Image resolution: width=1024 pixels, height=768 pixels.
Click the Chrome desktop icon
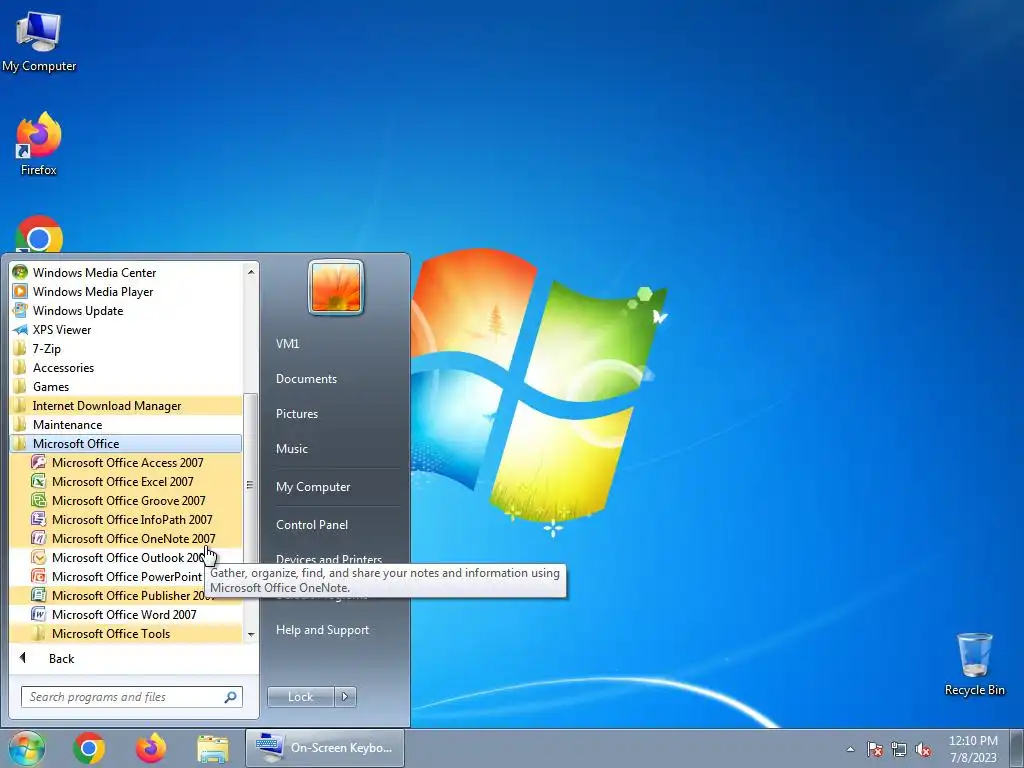tap(39, 234)
